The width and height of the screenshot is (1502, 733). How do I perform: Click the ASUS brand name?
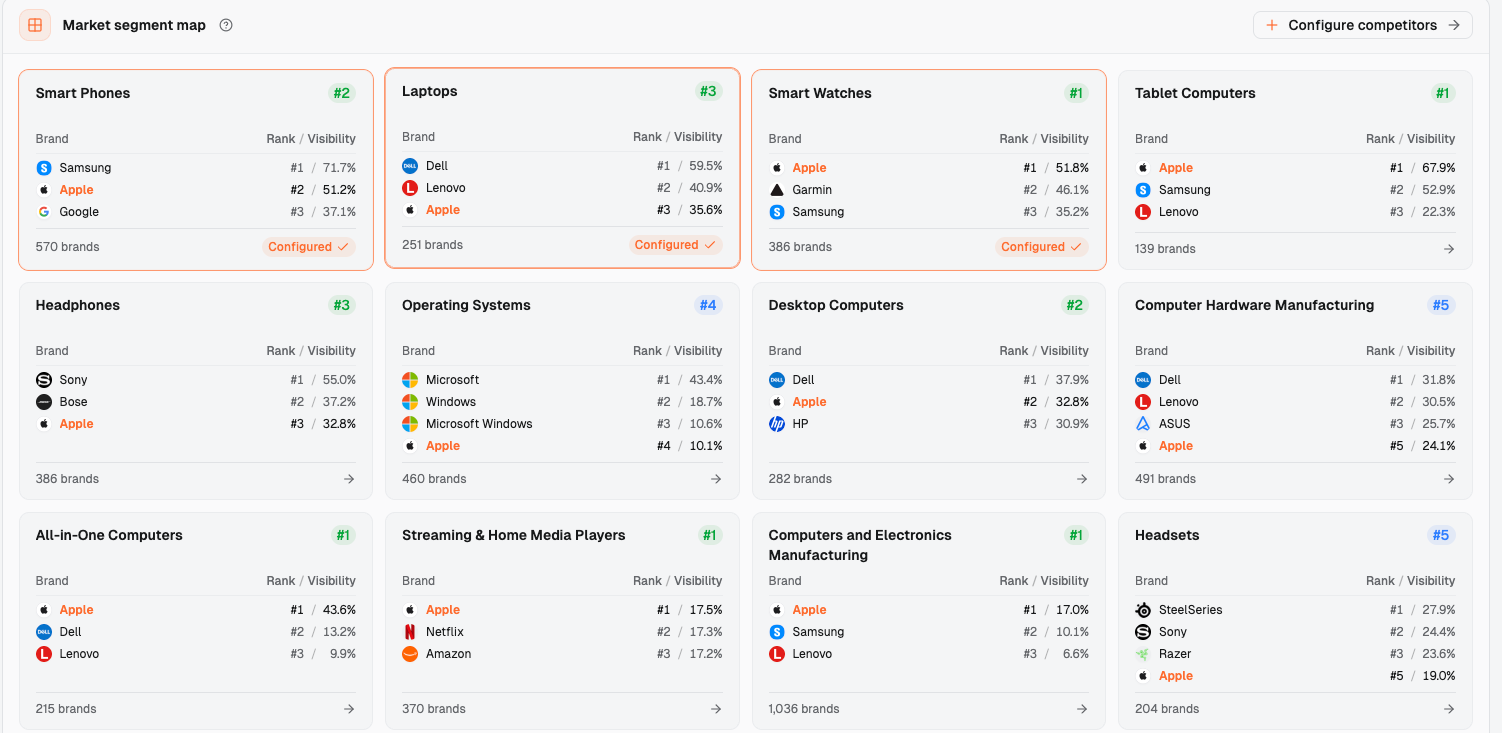1175,424
